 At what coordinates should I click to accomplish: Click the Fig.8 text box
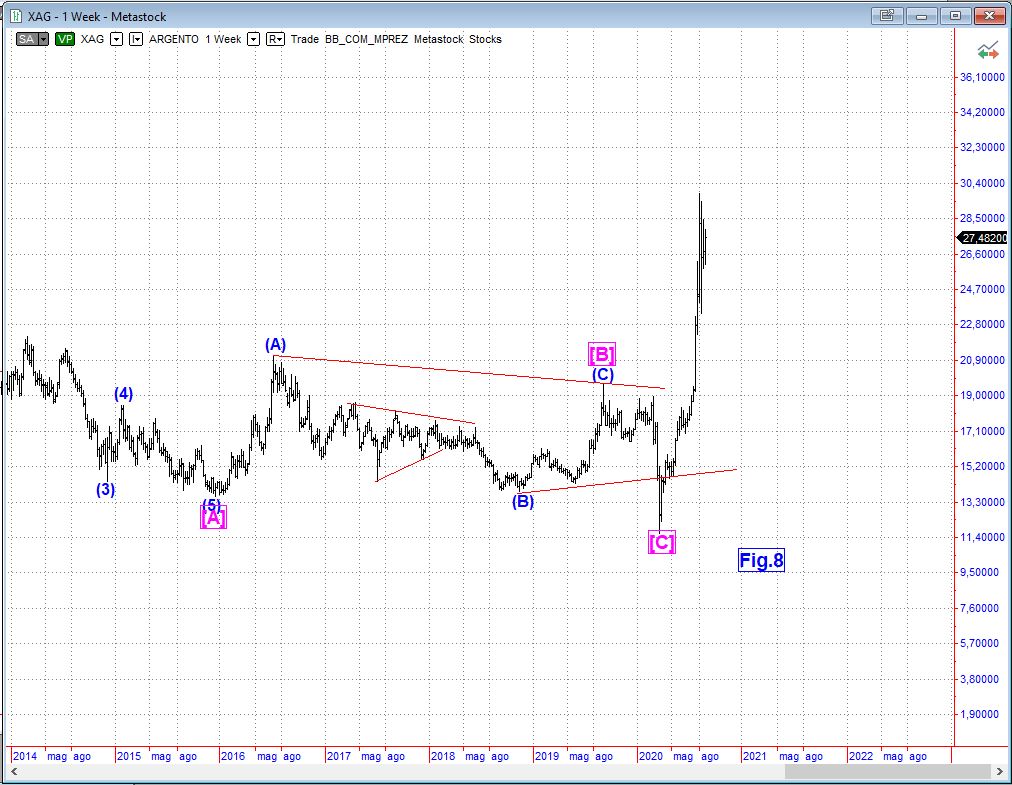761,560
